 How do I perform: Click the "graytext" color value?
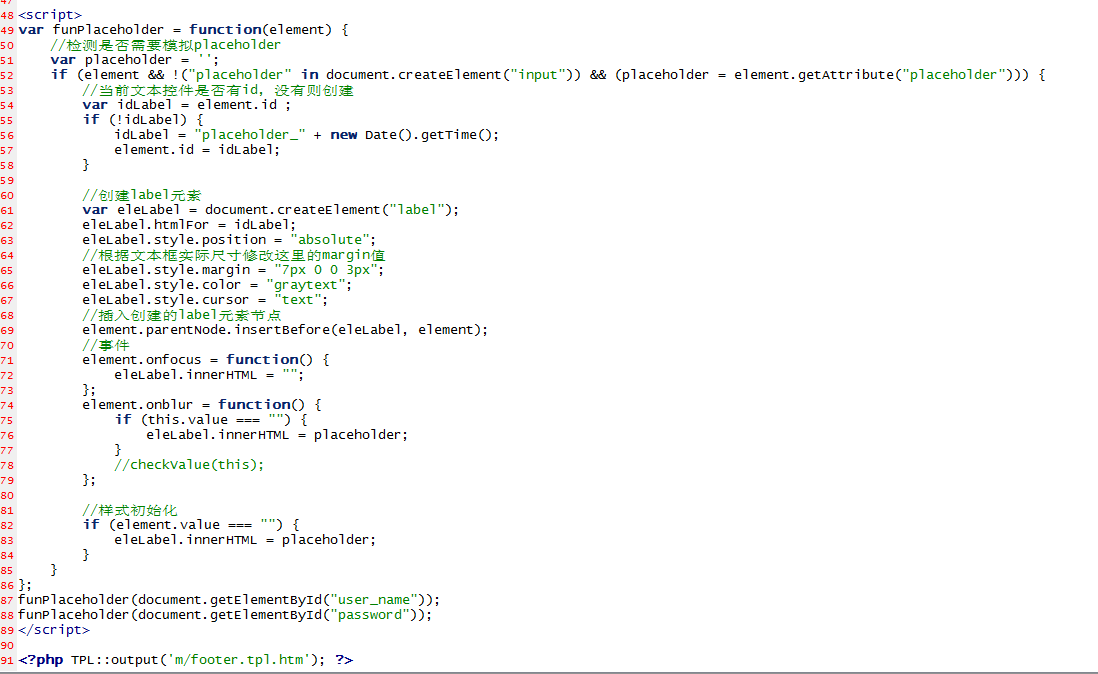(x=312, y=285)
